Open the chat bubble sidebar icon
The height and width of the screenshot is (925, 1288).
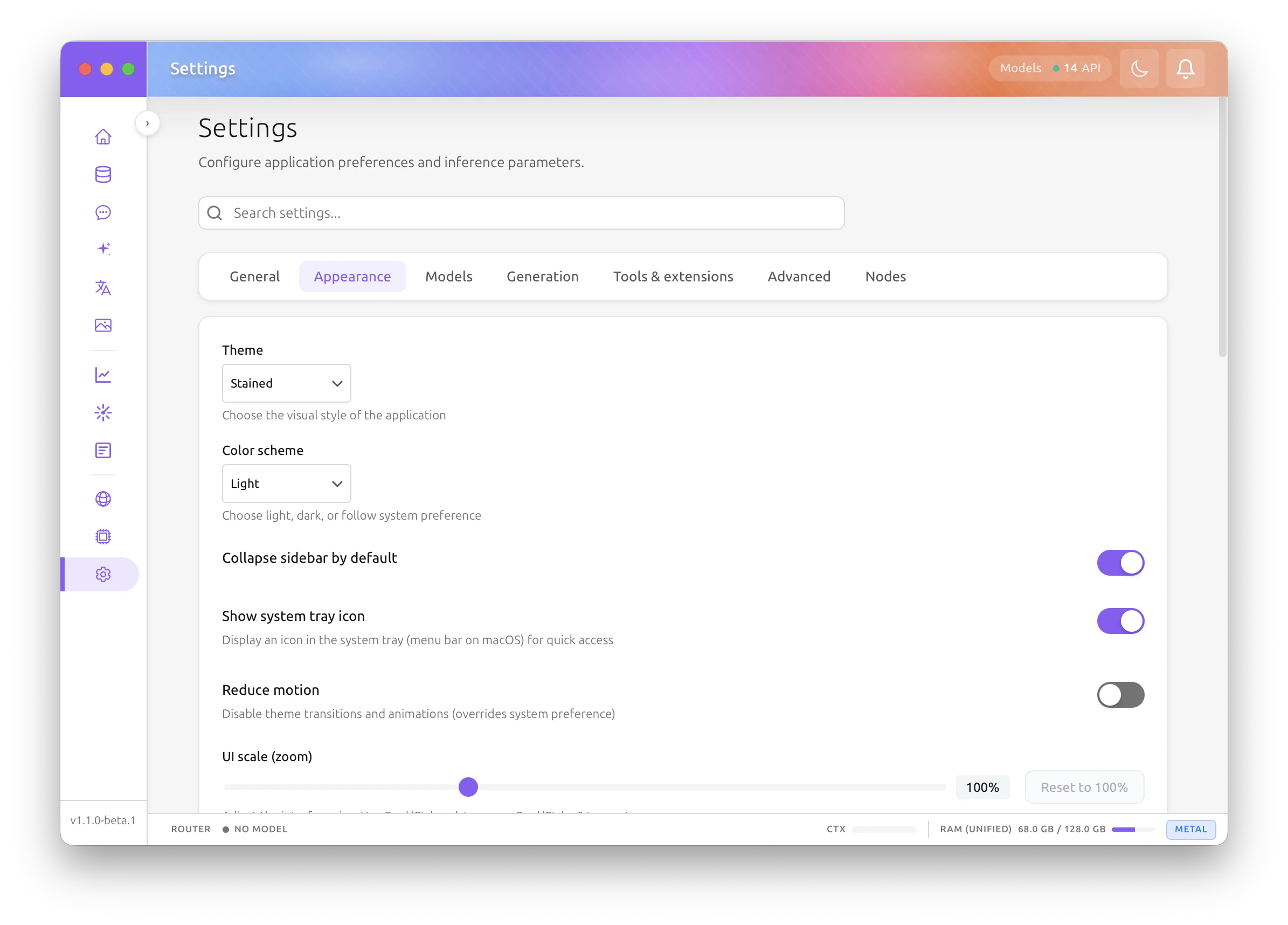(x=103, y=212)
